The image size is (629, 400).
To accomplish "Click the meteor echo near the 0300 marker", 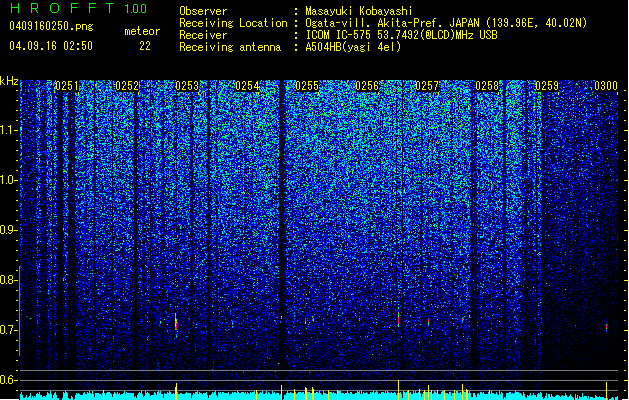I will click(607, 327).
